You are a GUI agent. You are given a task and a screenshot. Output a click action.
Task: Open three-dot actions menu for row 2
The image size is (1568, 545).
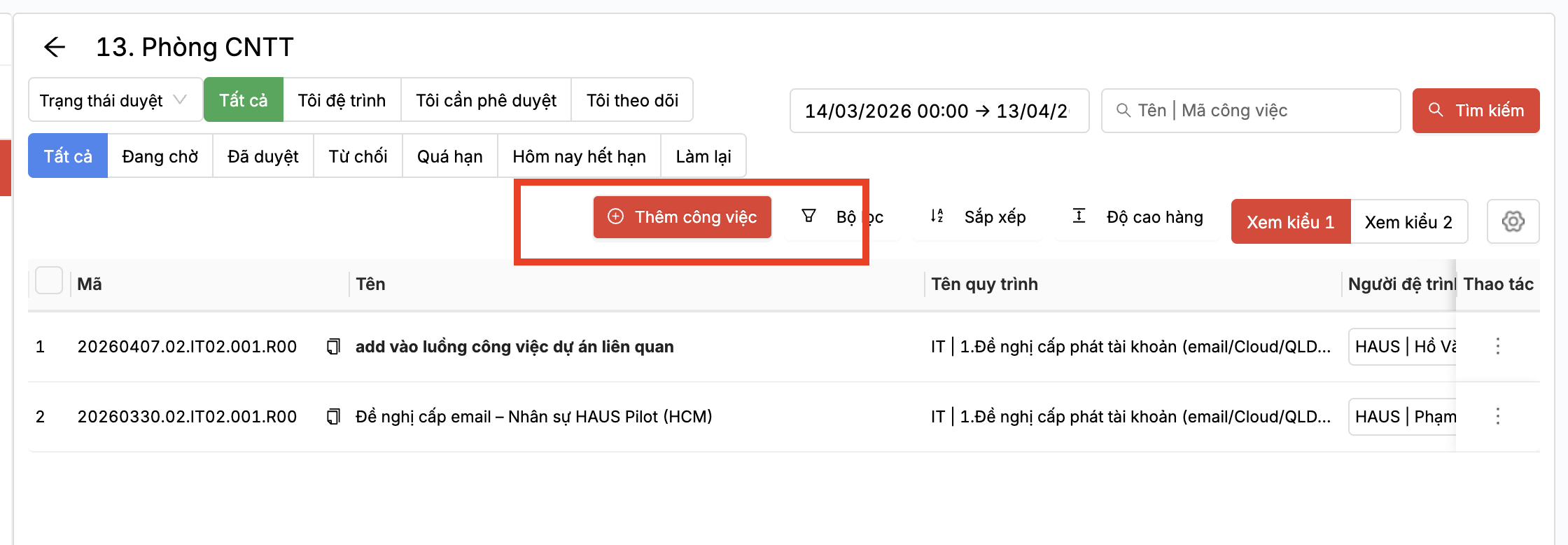[1497, 416]
